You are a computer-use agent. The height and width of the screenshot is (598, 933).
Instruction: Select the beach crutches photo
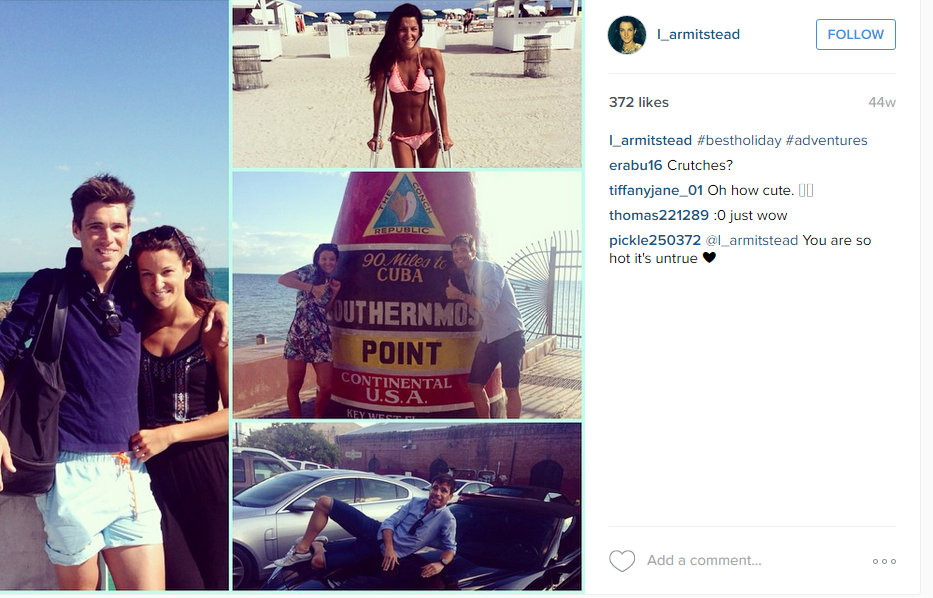click(406, 84)
